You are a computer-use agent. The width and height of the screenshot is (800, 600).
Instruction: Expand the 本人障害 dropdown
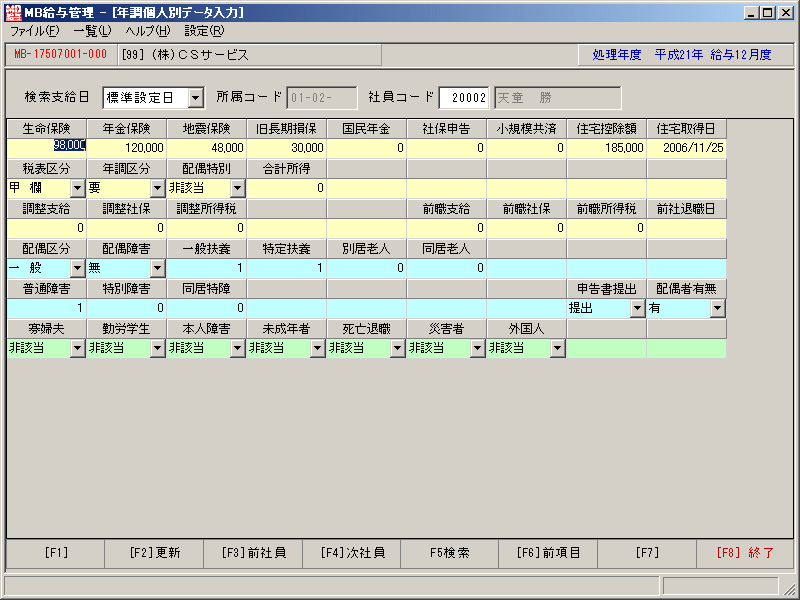(x=238, y=348)
